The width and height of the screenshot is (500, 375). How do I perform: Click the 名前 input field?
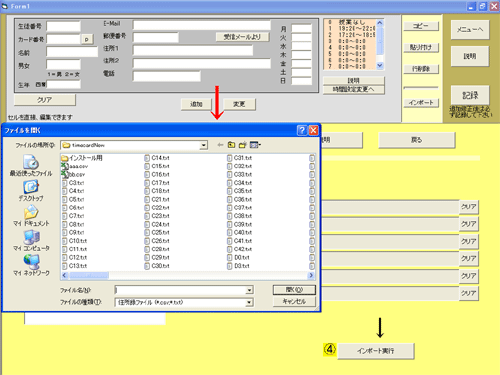[x=72, y=52]
